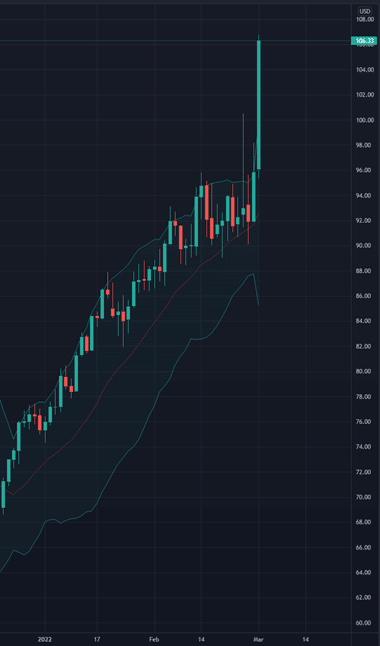Viewport: 380px width, 646px height.
Task: Click the leftmost green candle near 70.00
Action: tap(3, 494)
